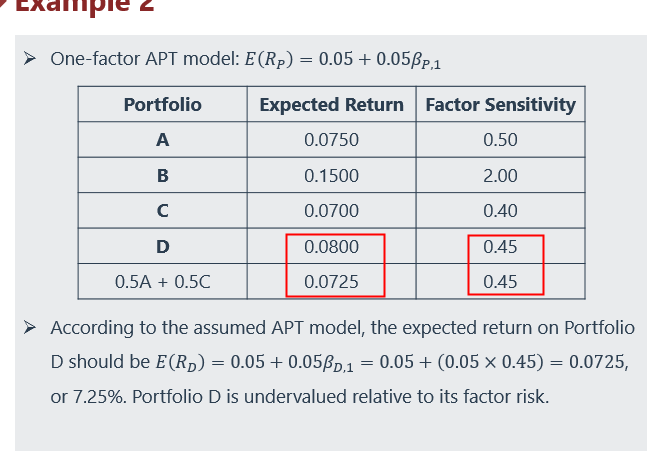662x451 pixels.
Task: Click the 0.0700 expected return value
Action: tap(331, 211)
